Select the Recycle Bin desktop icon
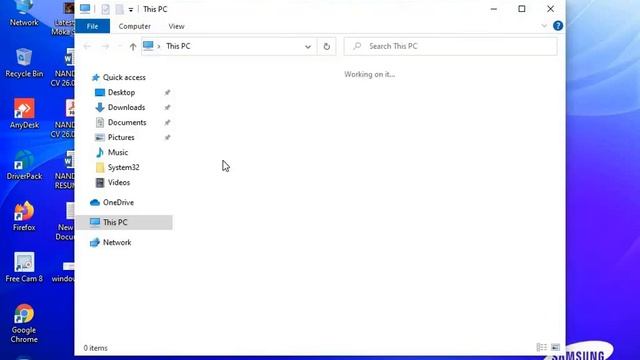Screen dimensions: 640x360 tap(24, 63)
